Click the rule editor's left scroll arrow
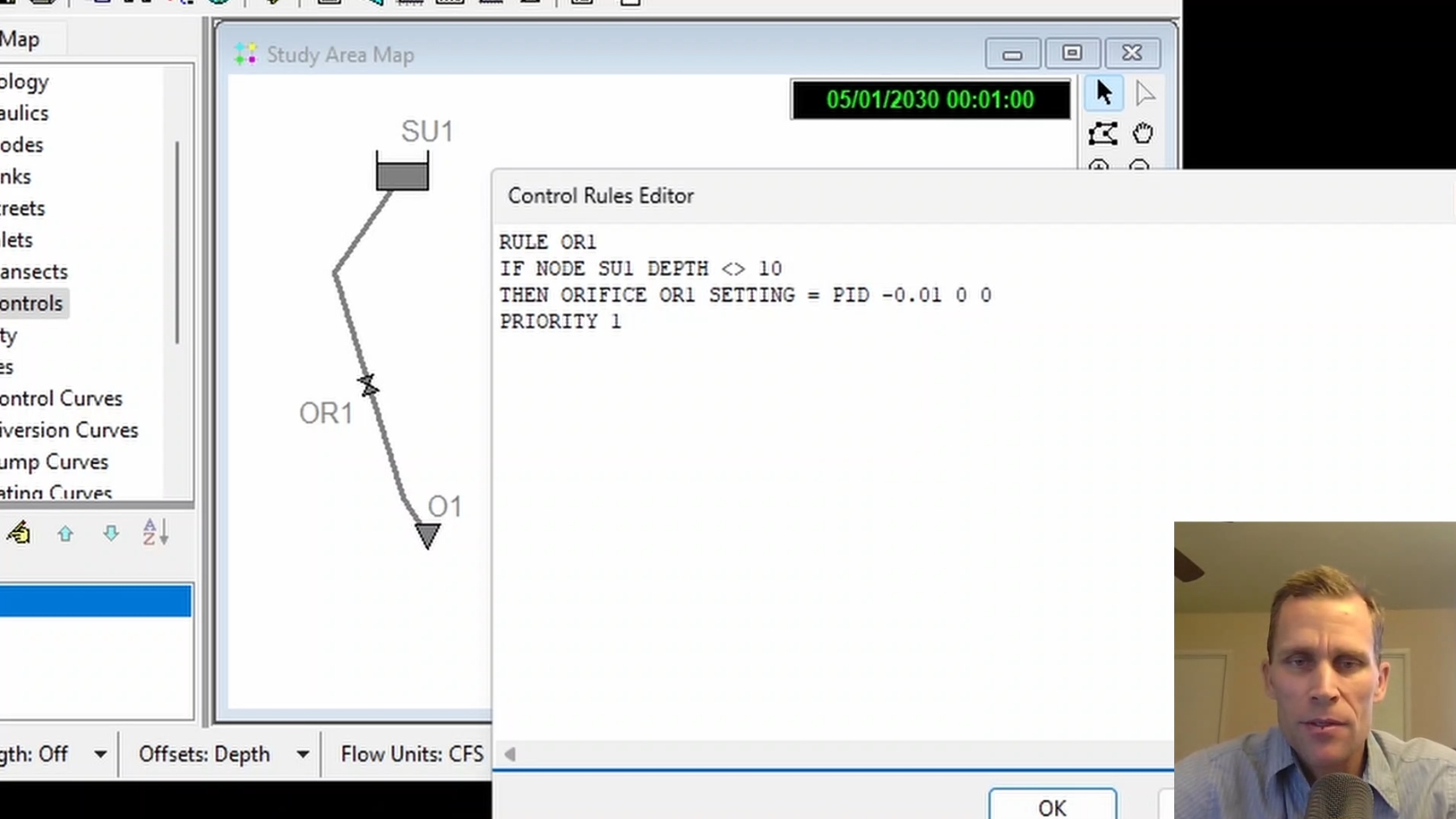The width and height of the screenshot is (1456, 819). [509, 754]
